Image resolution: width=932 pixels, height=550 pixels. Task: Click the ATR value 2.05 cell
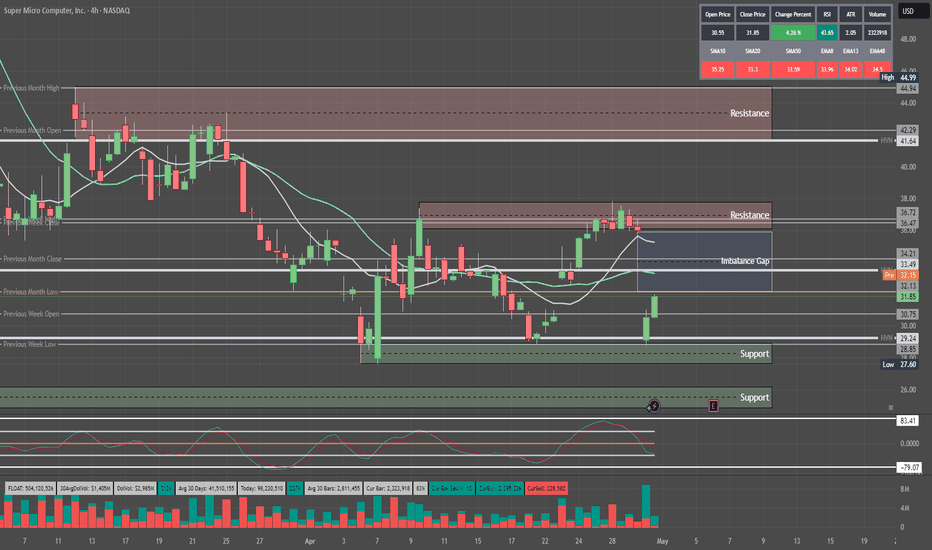851,33
